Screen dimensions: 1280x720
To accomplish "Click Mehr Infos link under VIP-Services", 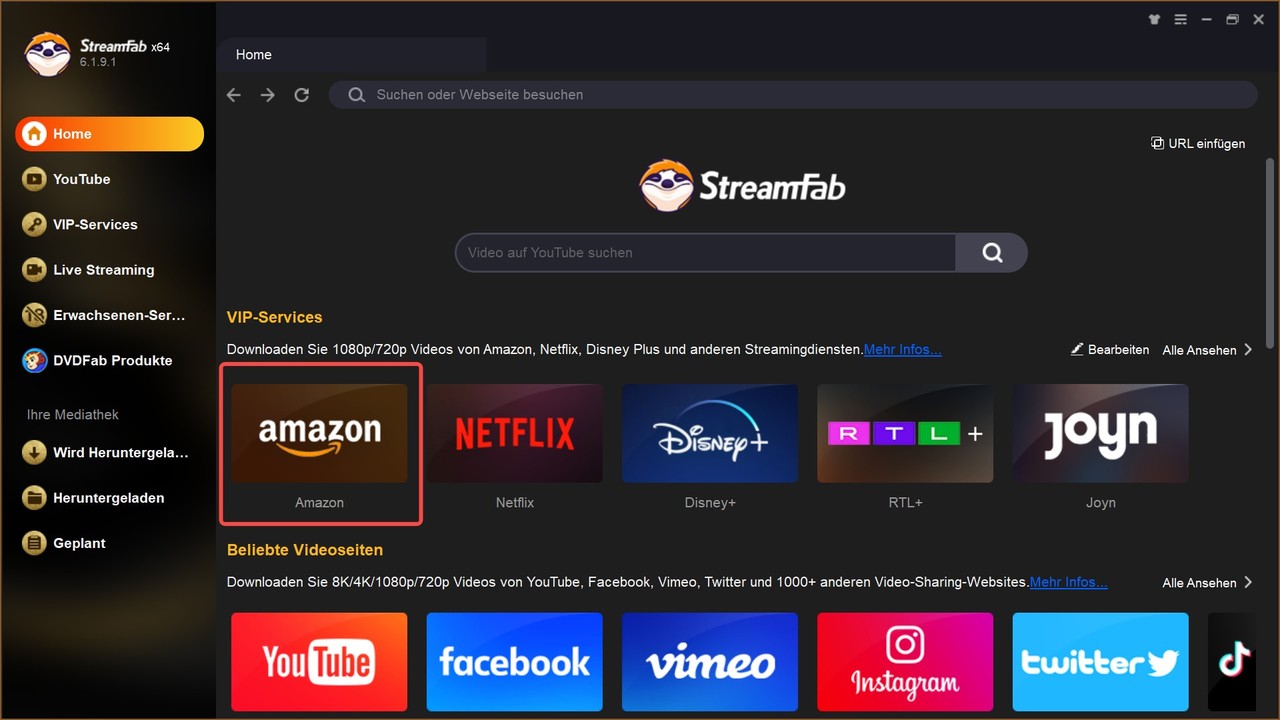I will [x=902, y=349].
